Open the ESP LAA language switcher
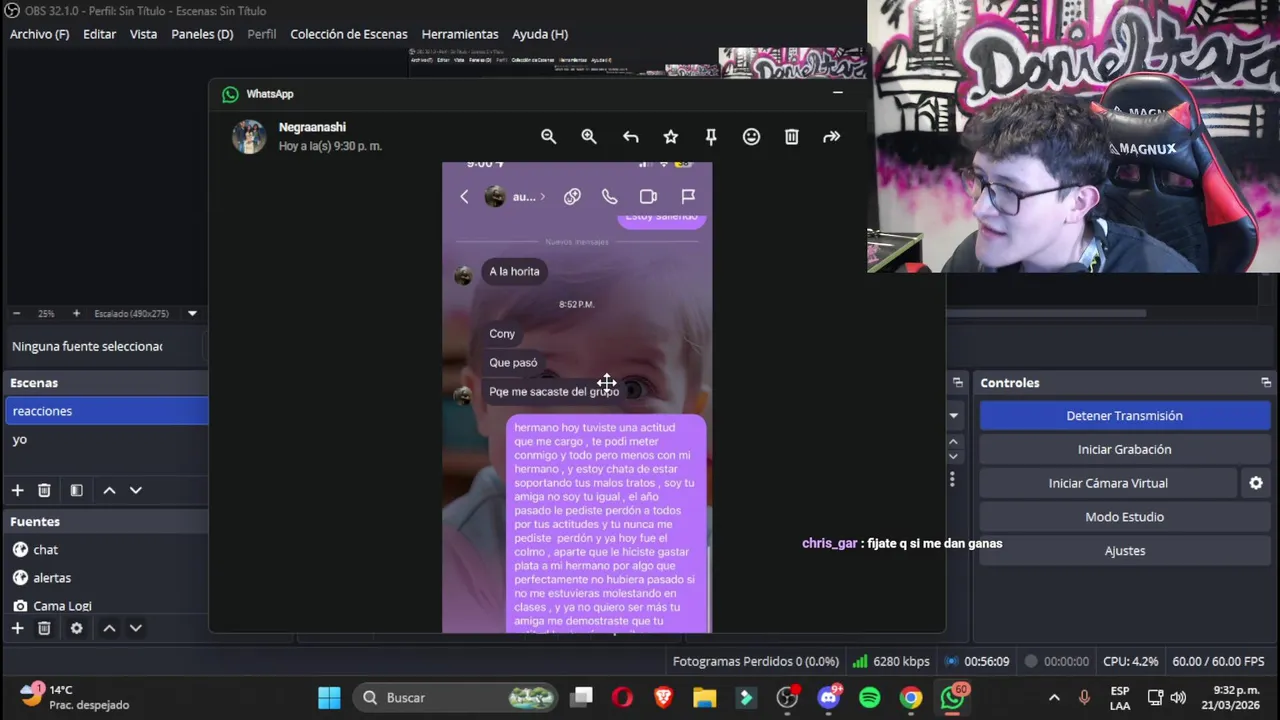Image resolution: width=1280 pixels, height=720 pixels. [x=1120, y=698]
